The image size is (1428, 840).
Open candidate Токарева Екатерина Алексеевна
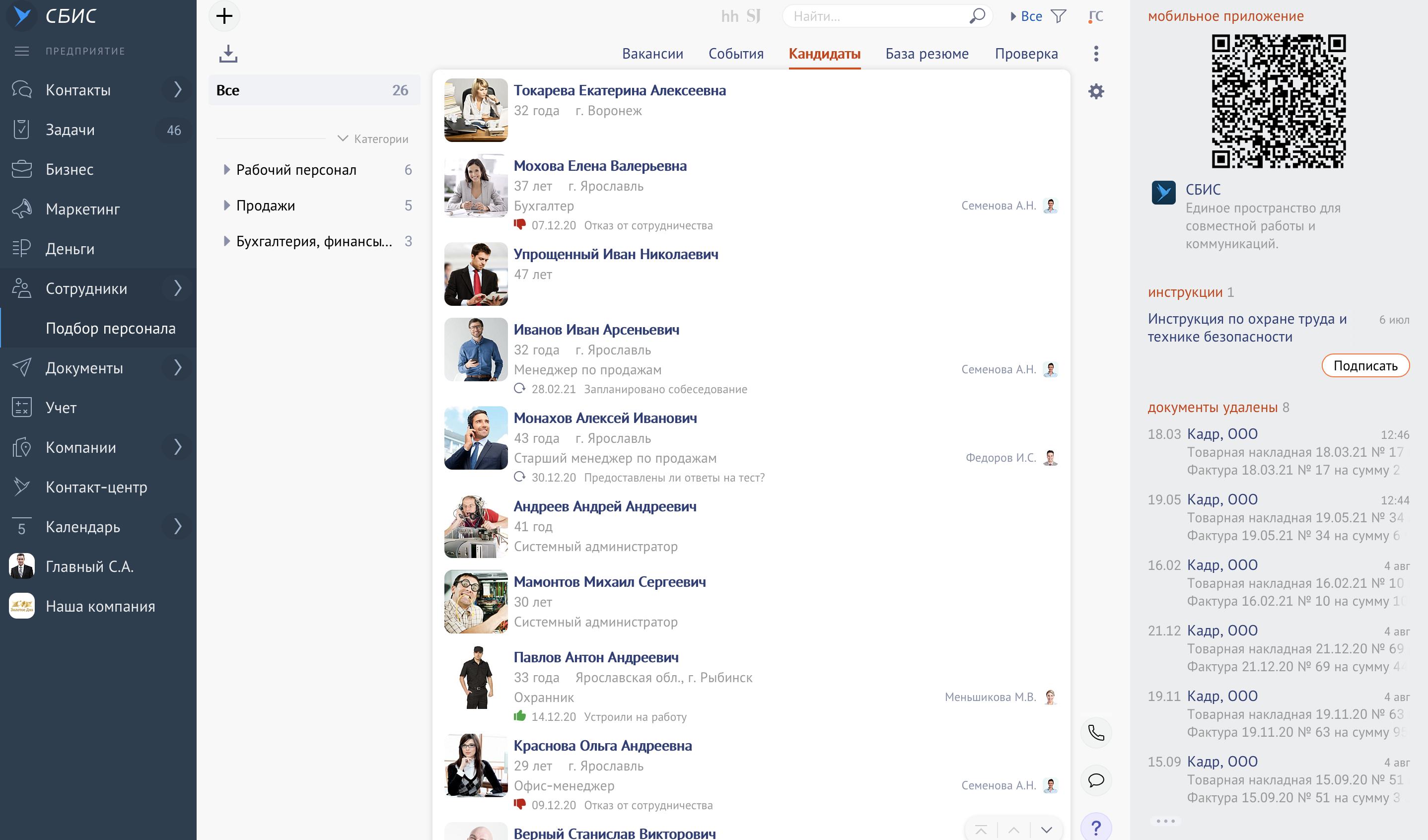click(x=619, y=90)
